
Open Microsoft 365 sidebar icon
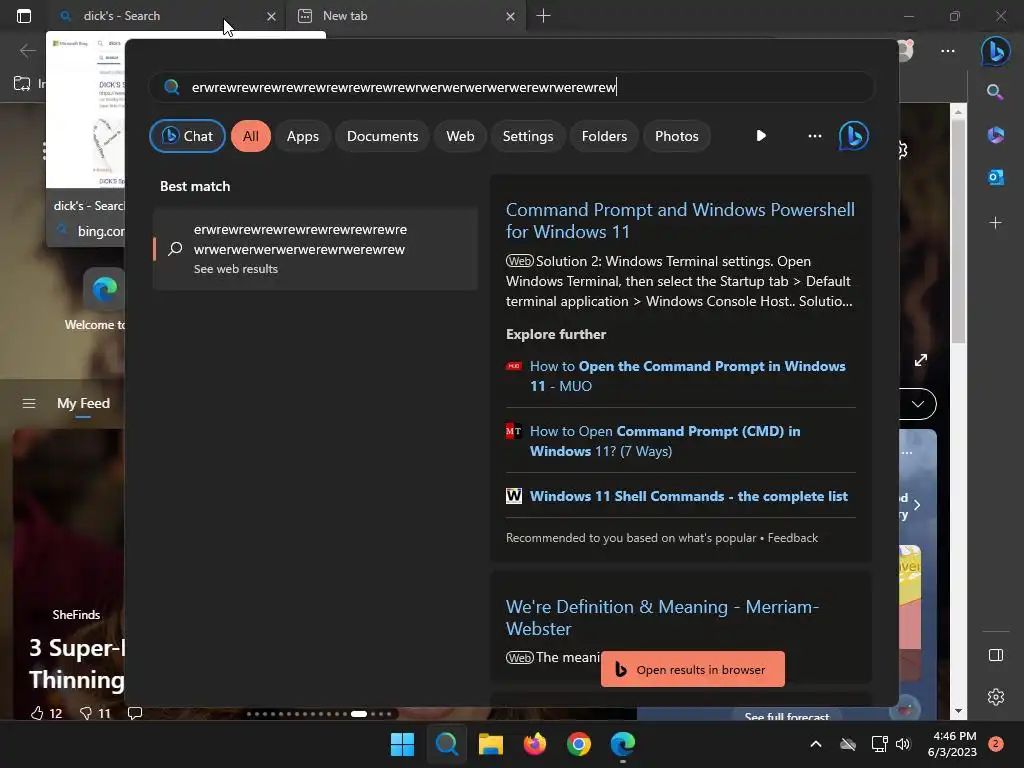(x=995, y=135)
